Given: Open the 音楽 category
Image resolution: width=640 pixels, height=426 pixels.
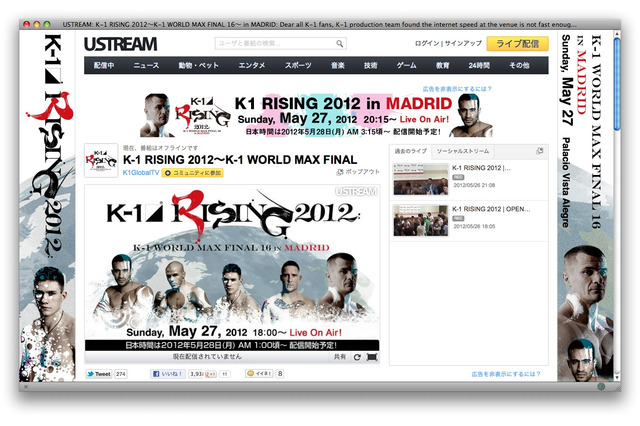Looking at the screenshot, I should pyautogui.click(x=338, y=65).
